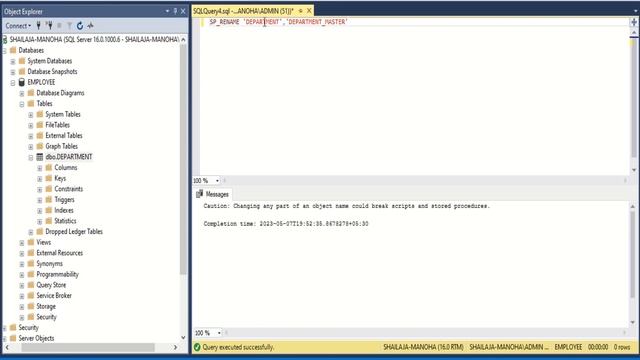Expand the System Tables node
640x360 pixels.
pos(31,115)
